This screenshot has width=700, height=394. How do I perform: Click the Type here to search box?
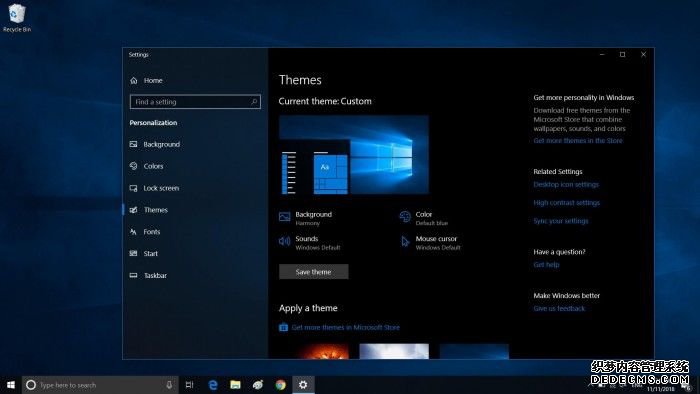[100, 385]
